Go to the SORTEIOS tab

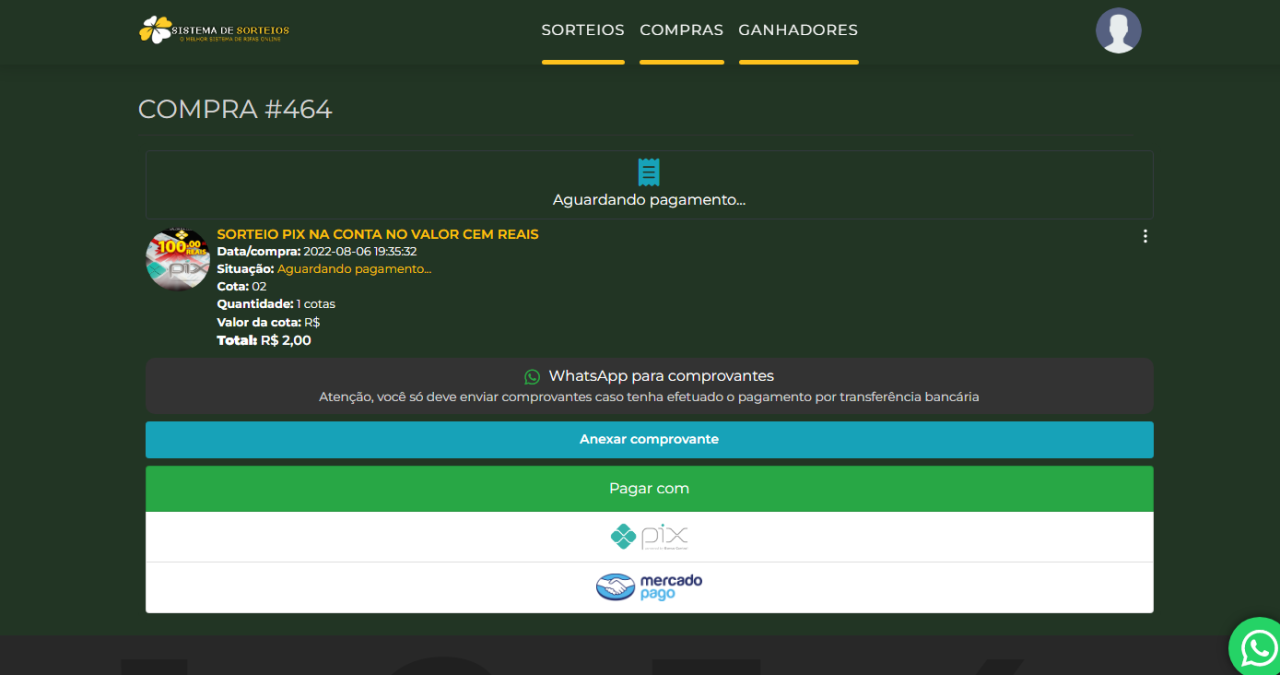[583, 30]
